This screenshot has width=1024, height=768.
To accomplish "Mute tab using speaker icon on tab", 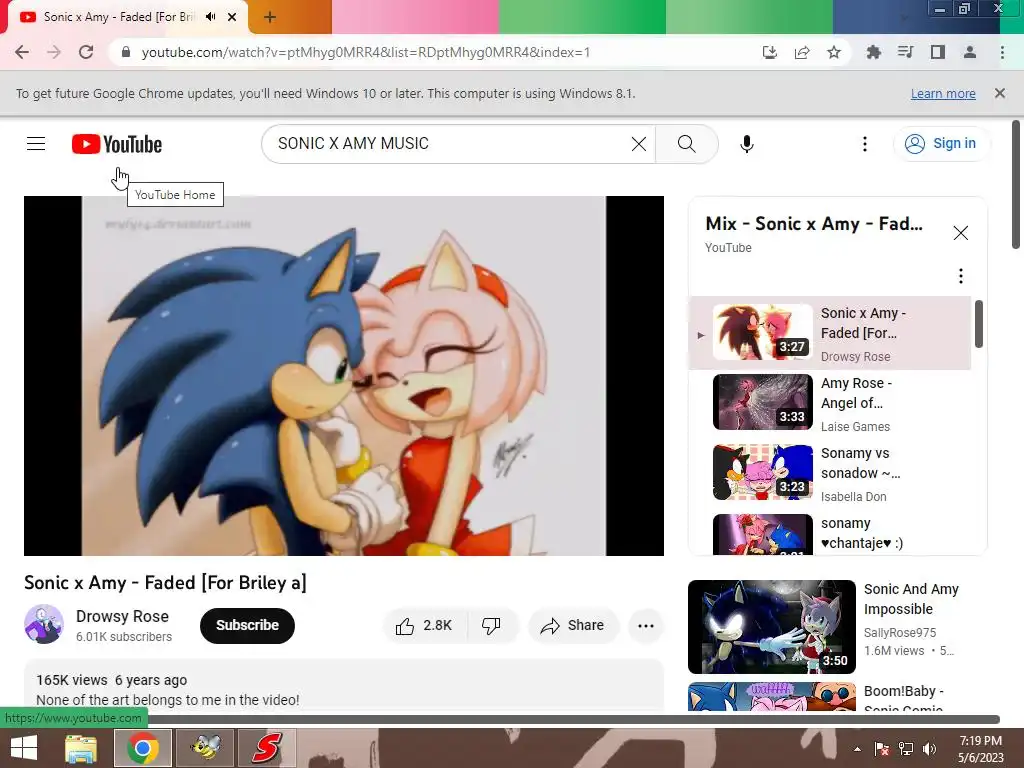I will coord(210,17).
